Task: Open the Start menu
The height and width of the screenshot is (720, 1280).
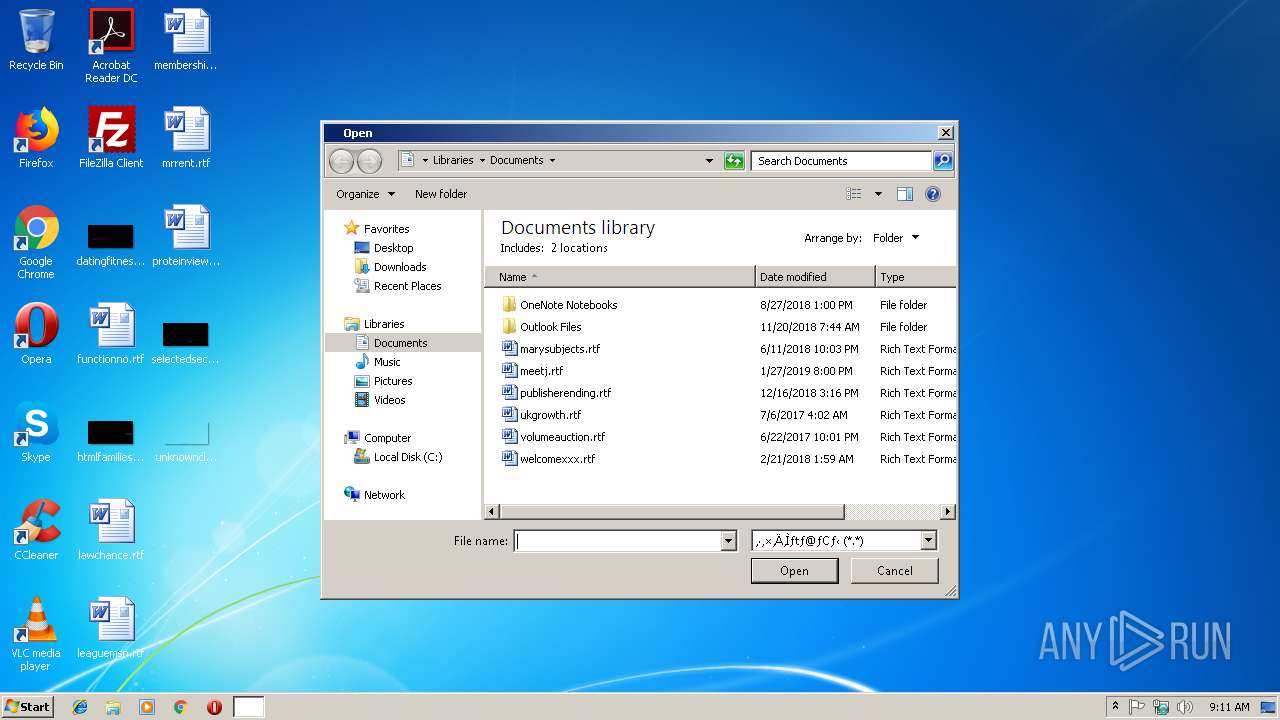Action: (28, 707)
